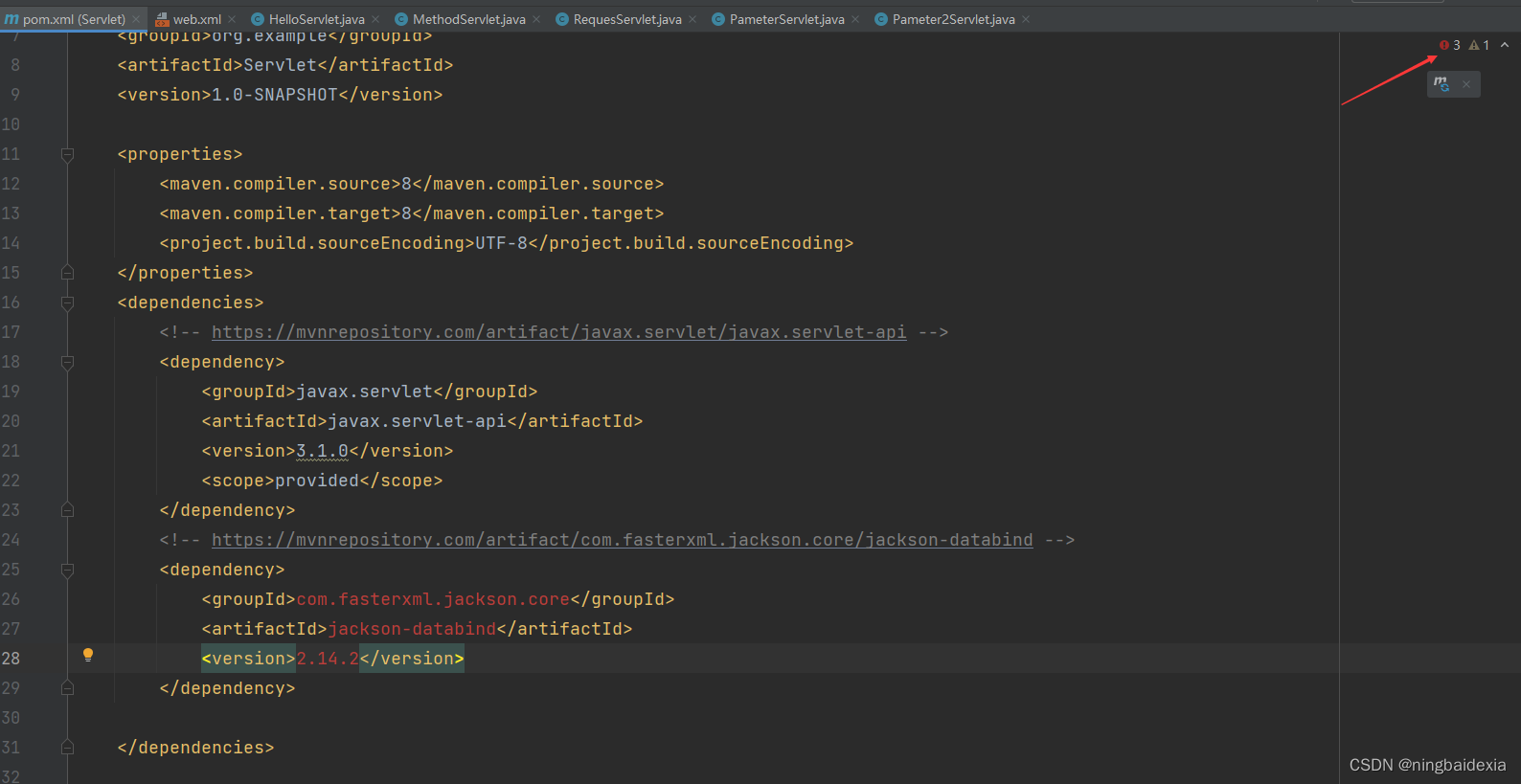
Task: Click the scope value provided
Action: click(317, 481)
